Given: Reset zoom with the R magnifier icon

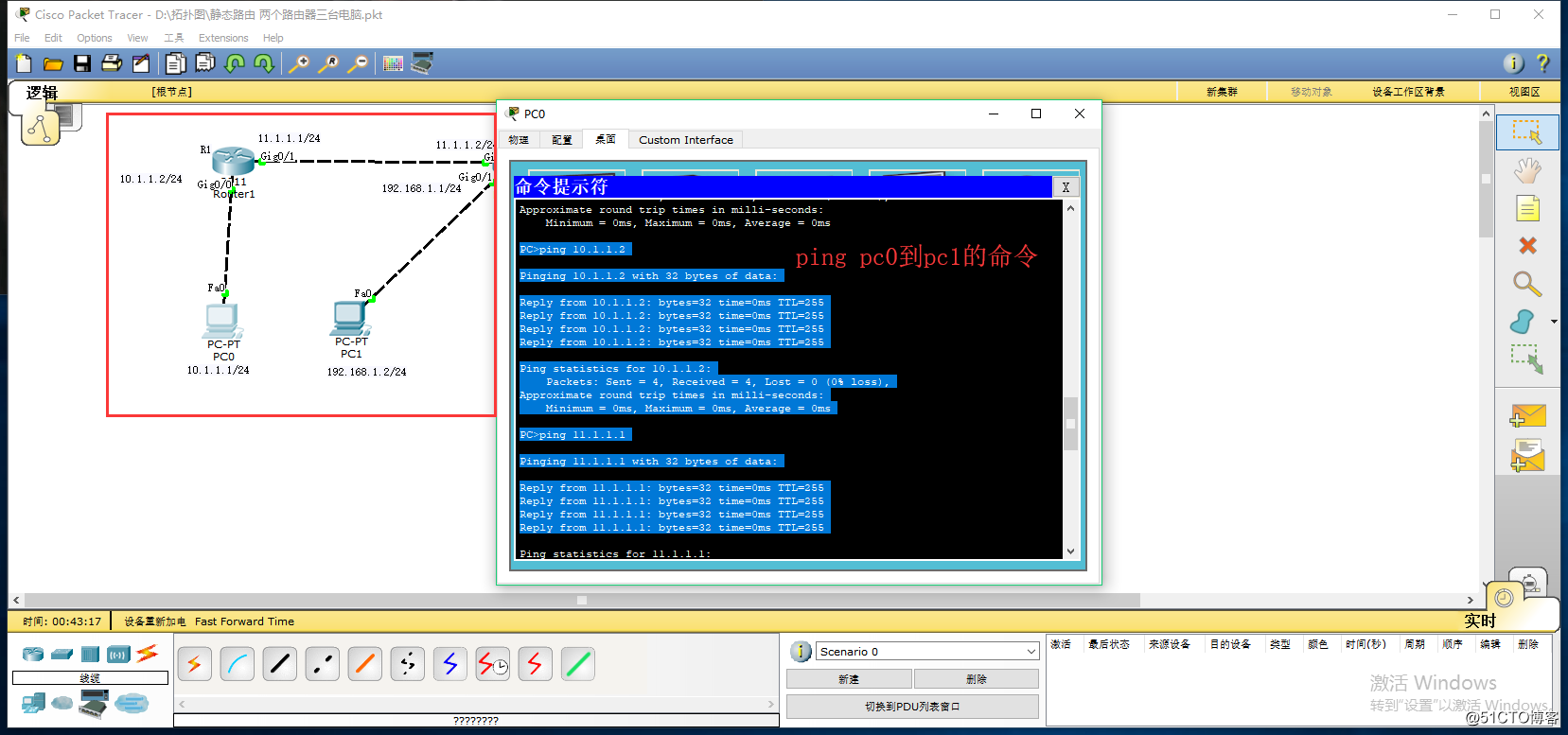Looking at the screenshot, I should pos(328,63).
